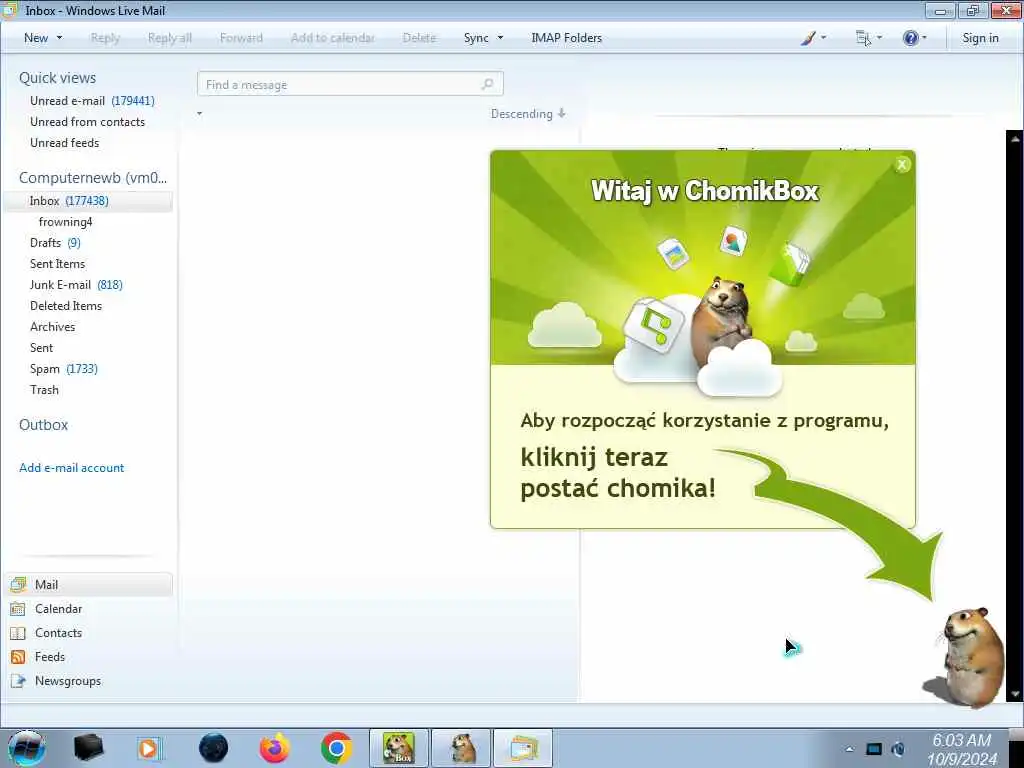Switch to the hamster taskbar button
The image size is (1024, 768).
461,748
